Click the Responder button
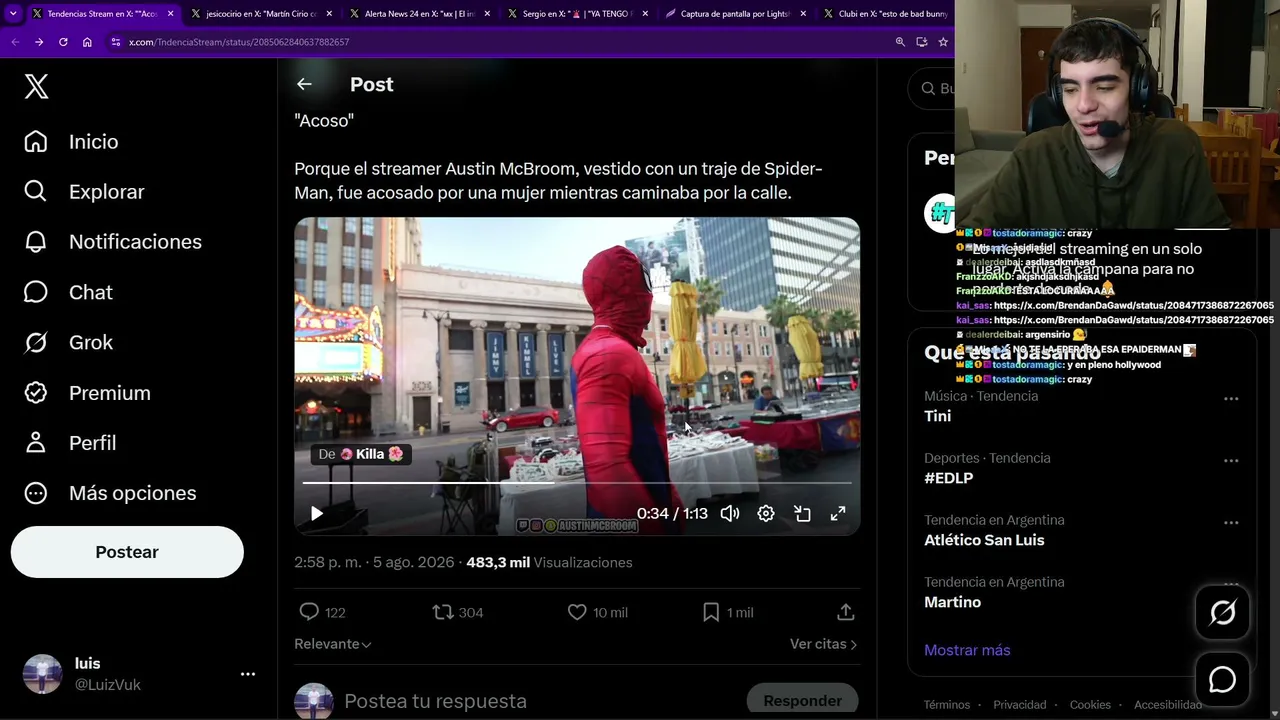The height and width of the screenshot is (720, 1280). (x=803, y=701)
